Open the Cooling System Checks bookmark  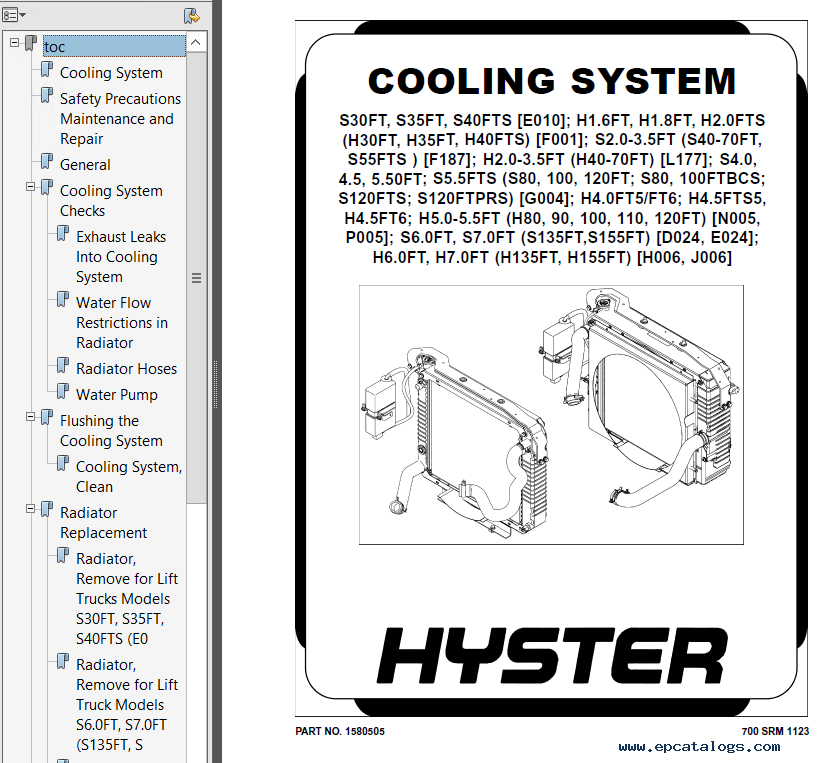(x=111, y=201)
